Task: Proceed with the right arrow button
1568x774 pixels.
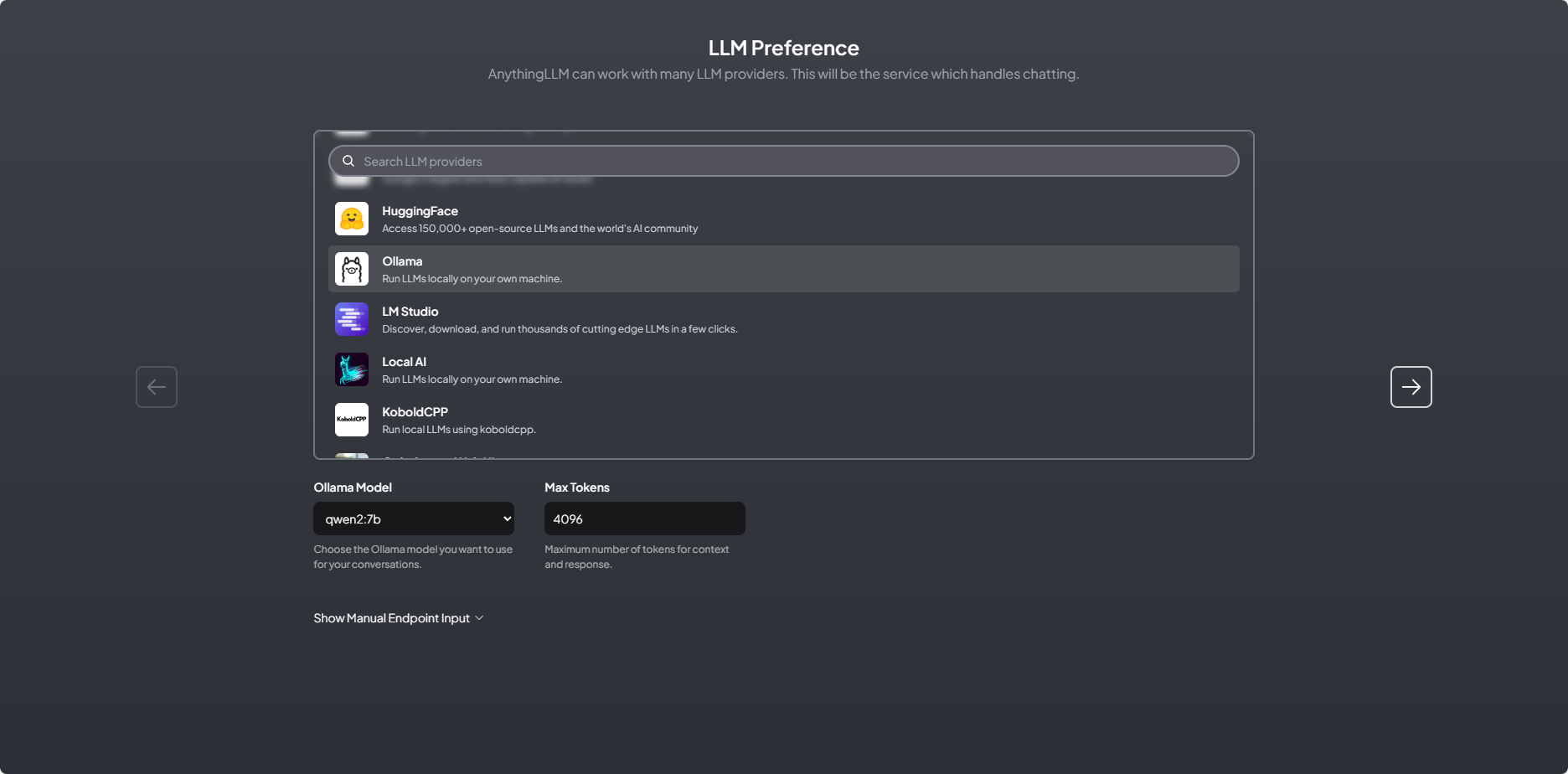Action: (1411, 387)
